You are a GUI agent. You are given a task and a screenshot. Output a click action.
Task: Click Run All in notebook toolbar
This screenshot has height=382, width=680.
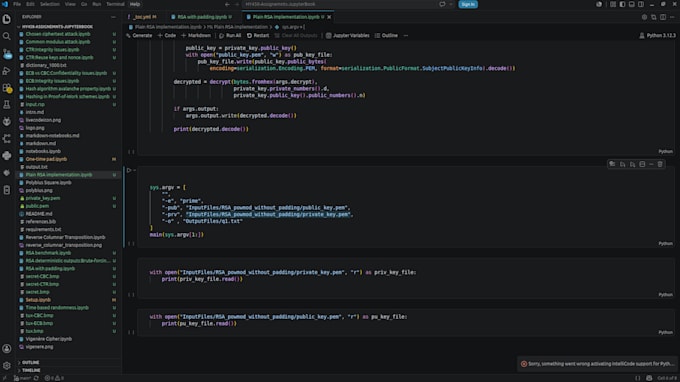(x=230, y=36)
